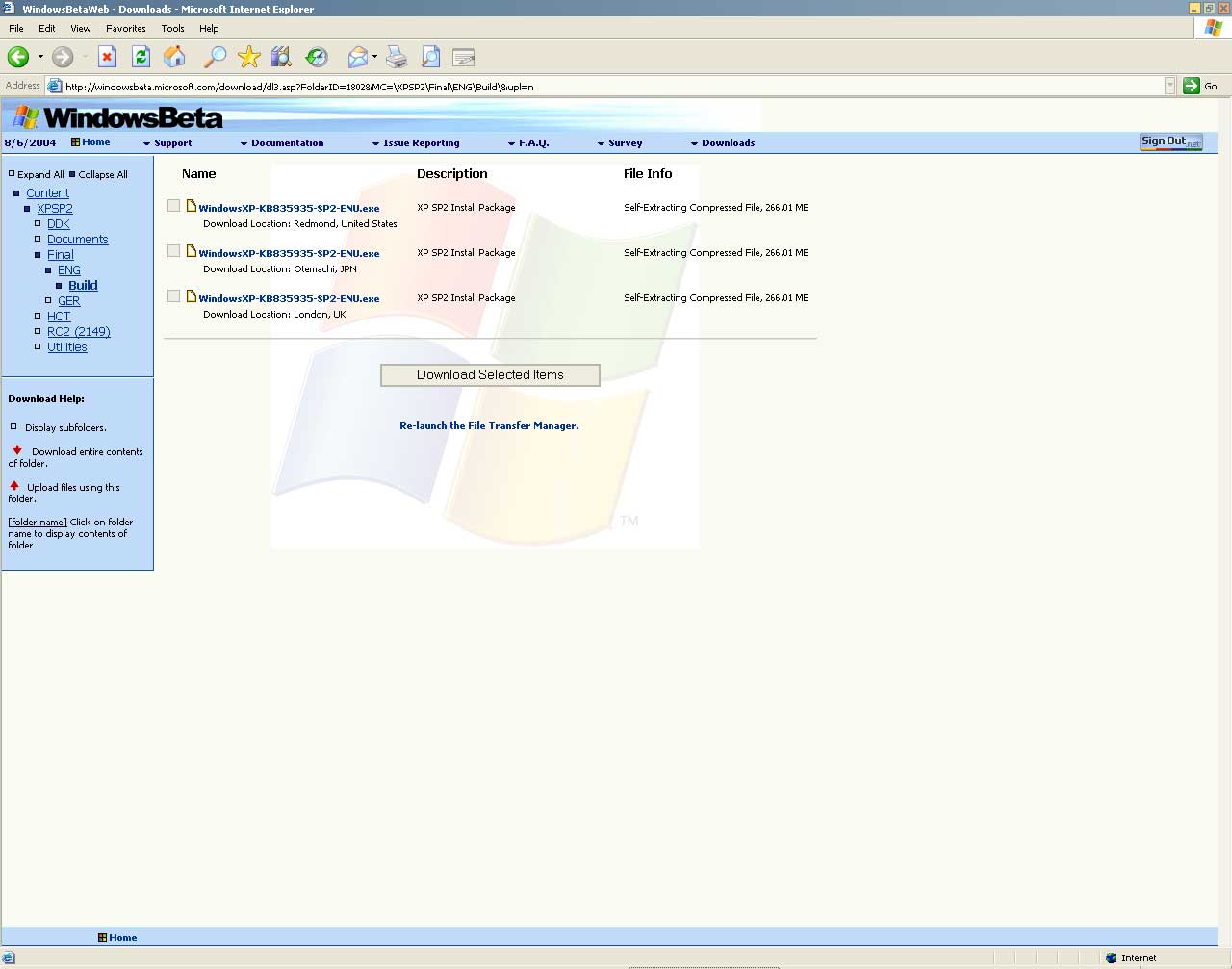Refresh the current page
Screen dimensions: 1232x969
pyautogui.click(x=141, y=58)
